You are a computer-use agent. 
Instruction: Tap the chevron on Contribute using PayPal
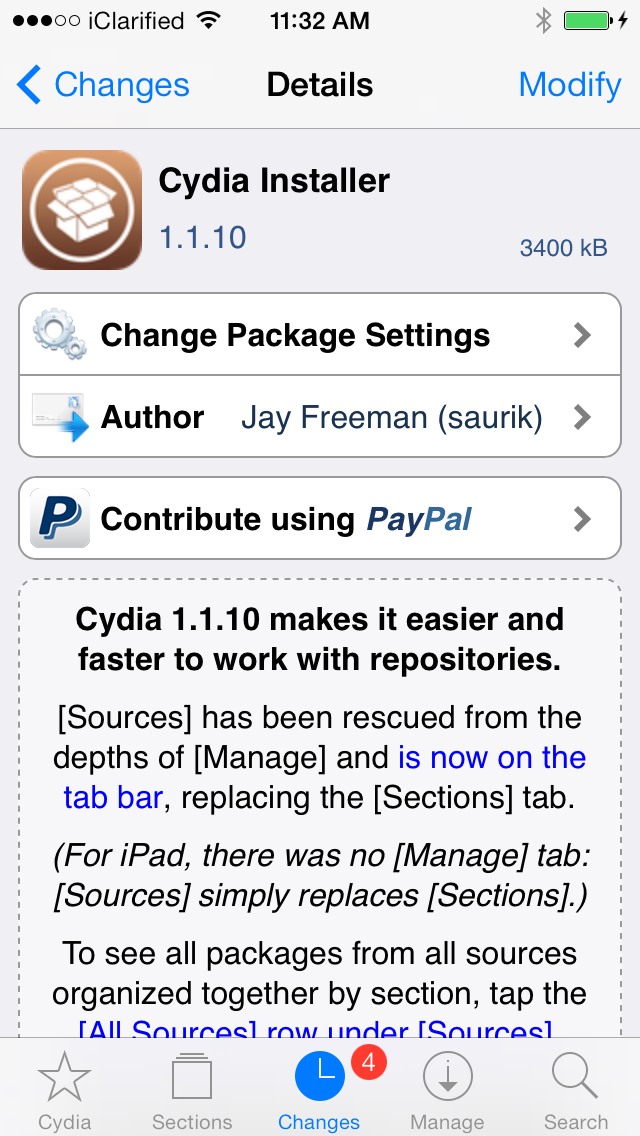tap(583, 519)
